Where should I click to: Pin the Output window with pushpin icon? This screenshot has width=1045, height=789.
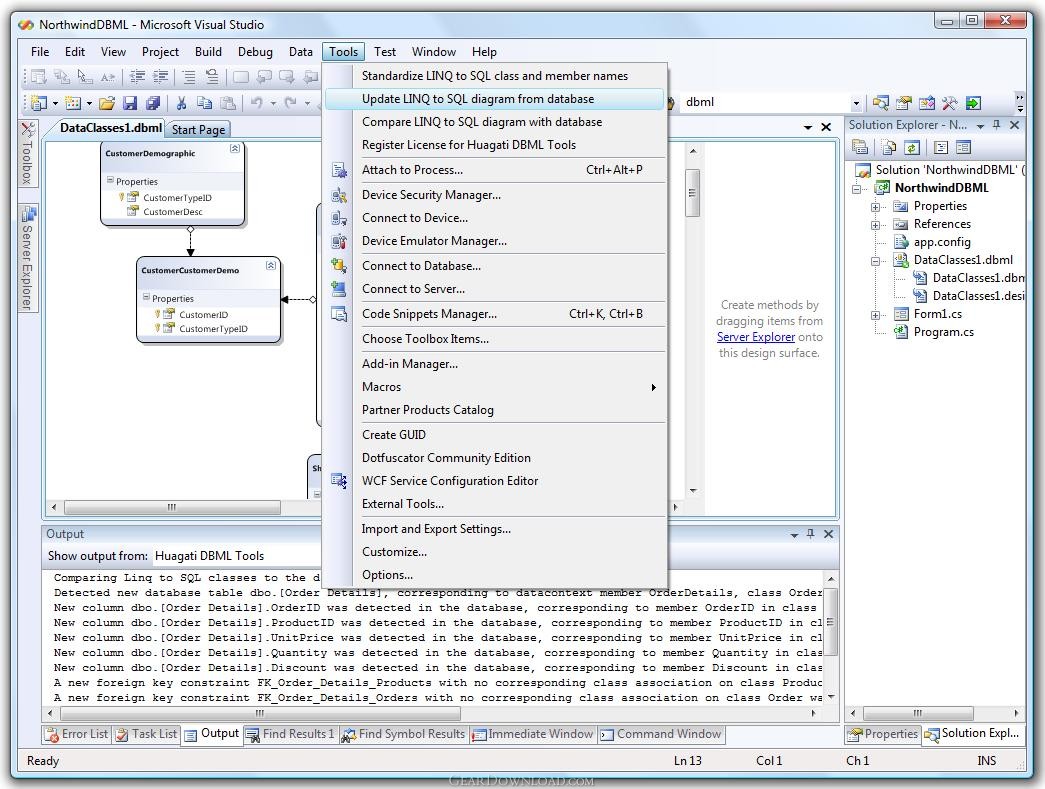click(x=810, y=534)
